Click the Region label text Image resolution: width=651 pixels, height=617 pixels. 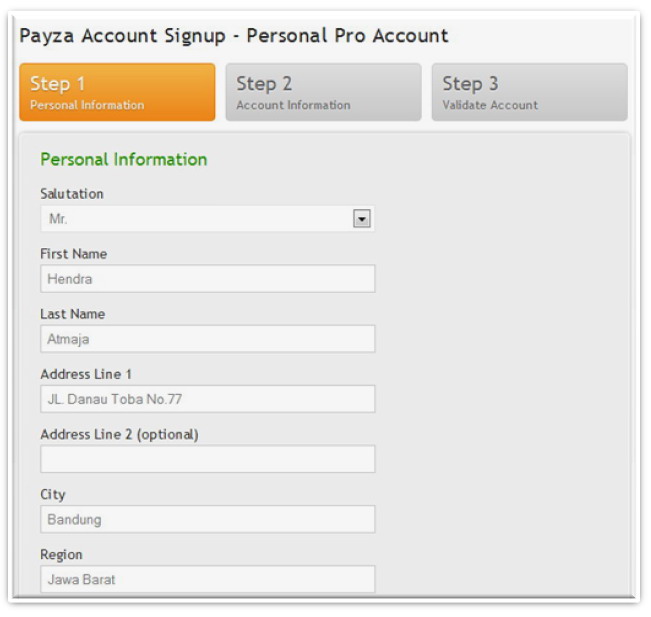(61, 554)
